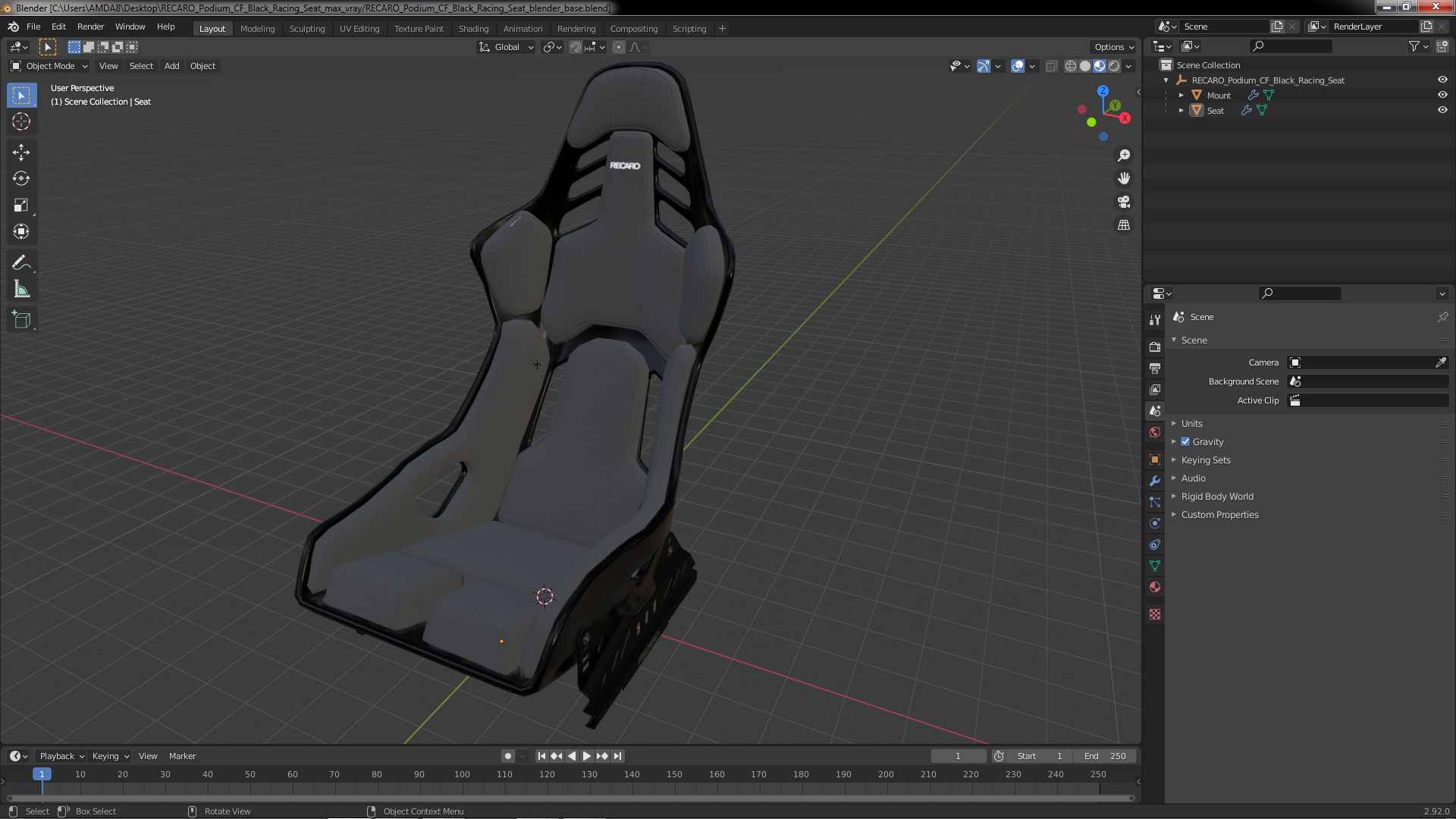
Task: Open the Physics properties tab
Action: pyautogui.click(x=1155, y=523)
